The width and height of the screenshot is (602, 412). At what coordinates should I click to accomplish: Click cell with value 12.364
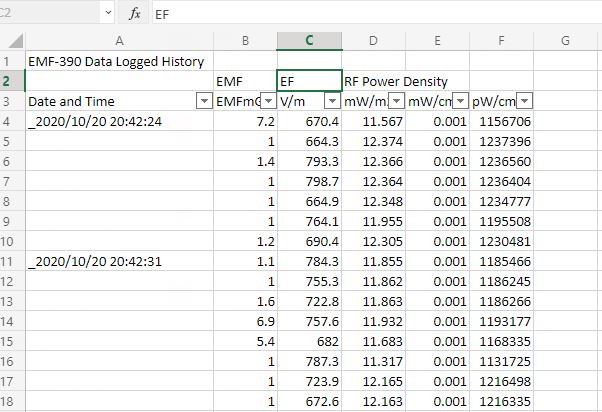[x=373, y=181]
